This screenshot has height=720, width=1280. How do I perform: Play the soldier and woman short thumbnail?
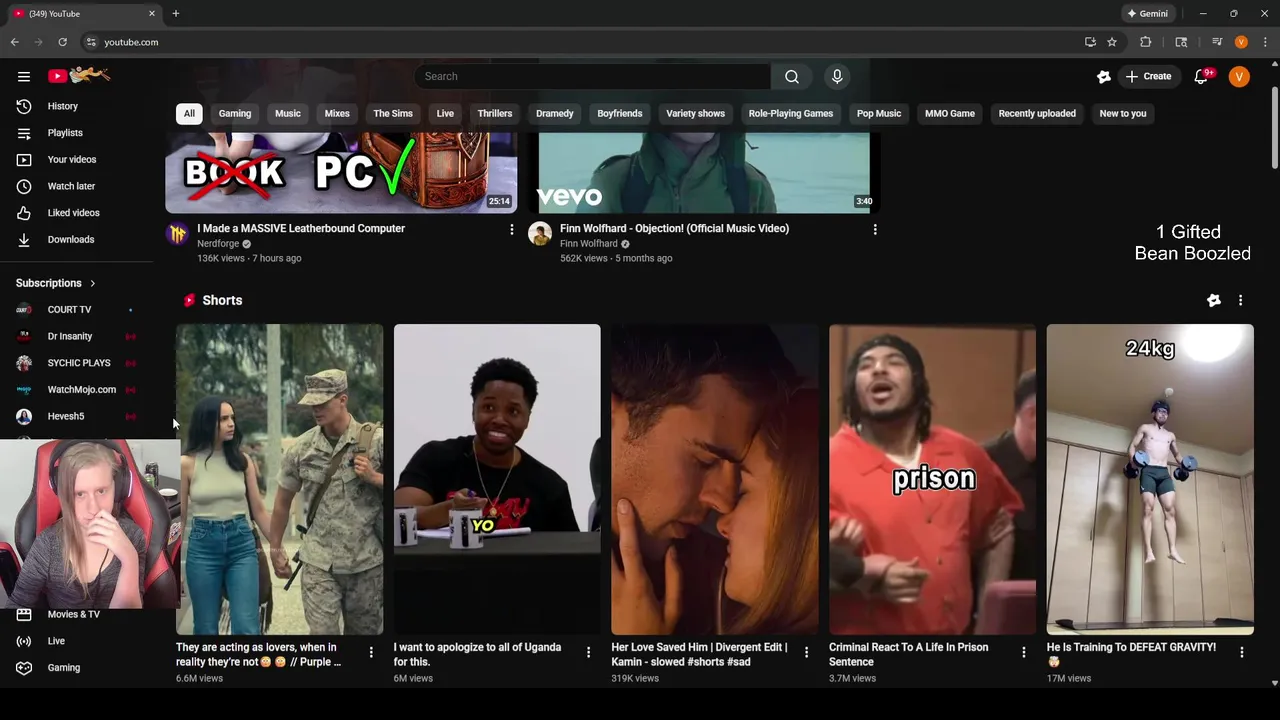click(279, 479)
